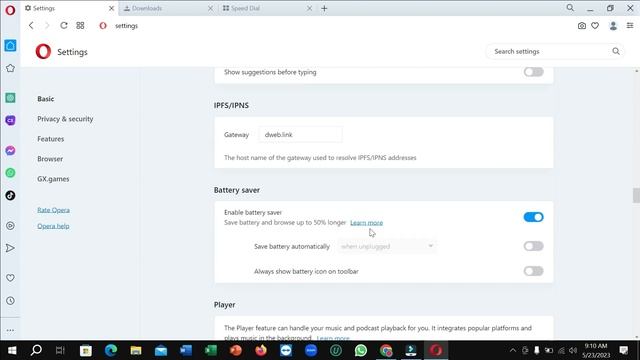
Task: Open Microsoft Edge from taskbar
Action: point(111,350)
